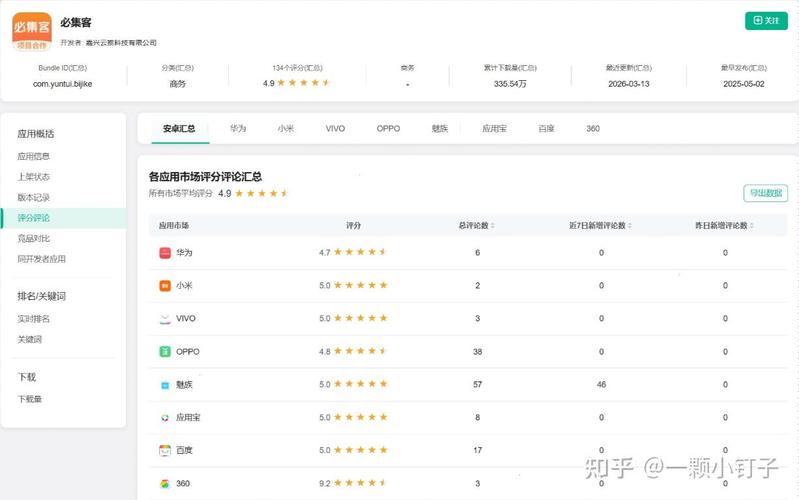Click the 小米 market icon in table
Viewport: 799px width, 500px height.
(165, 285)
